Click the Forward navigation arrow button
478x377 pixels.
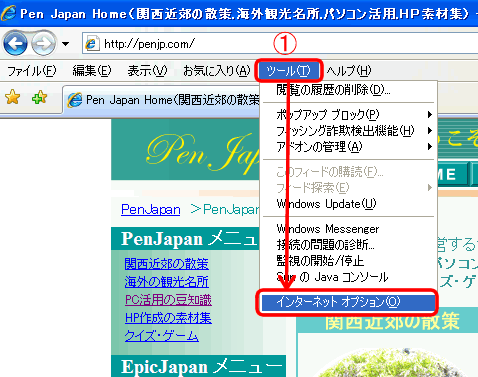[43, 43]
